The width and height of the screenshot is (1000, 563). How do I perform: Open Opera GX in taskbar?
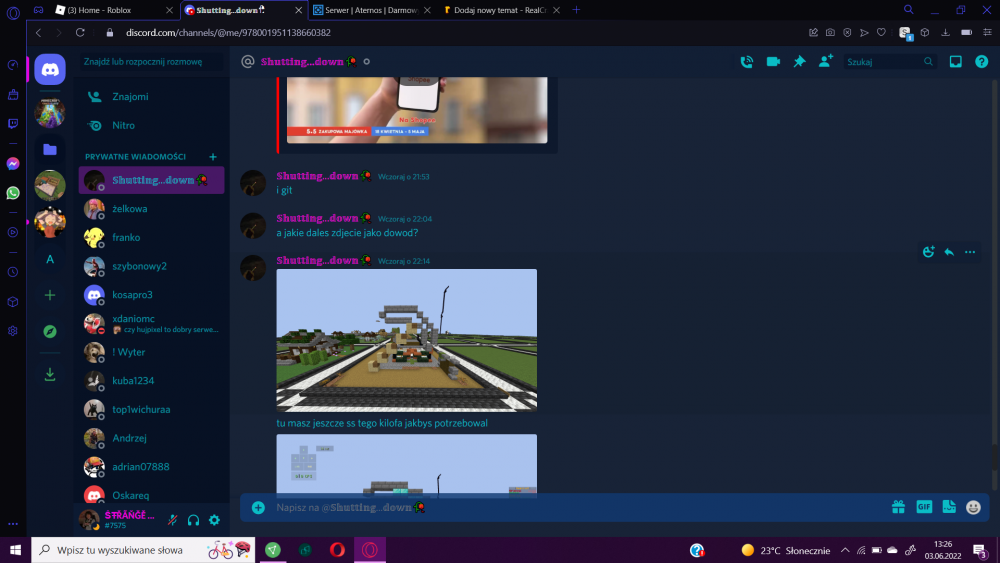click(370, 550)
